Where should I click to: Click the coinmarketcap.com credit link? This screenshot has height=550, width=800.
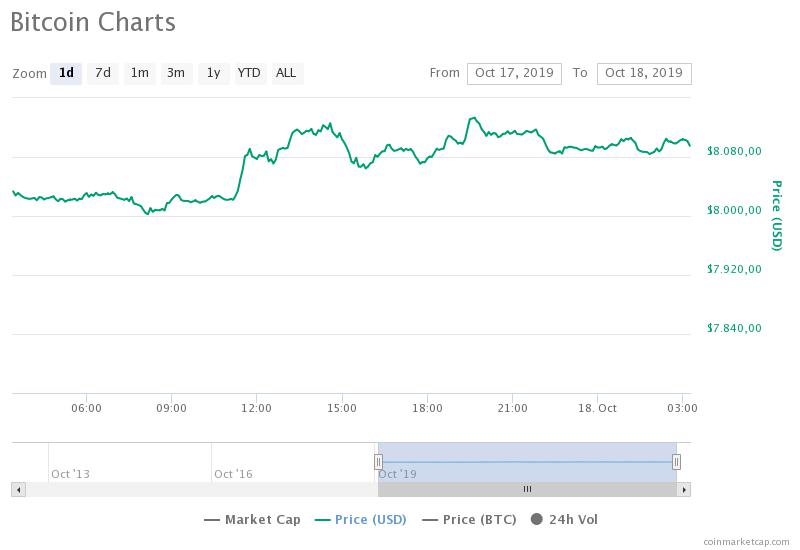[x=746, y=542]
